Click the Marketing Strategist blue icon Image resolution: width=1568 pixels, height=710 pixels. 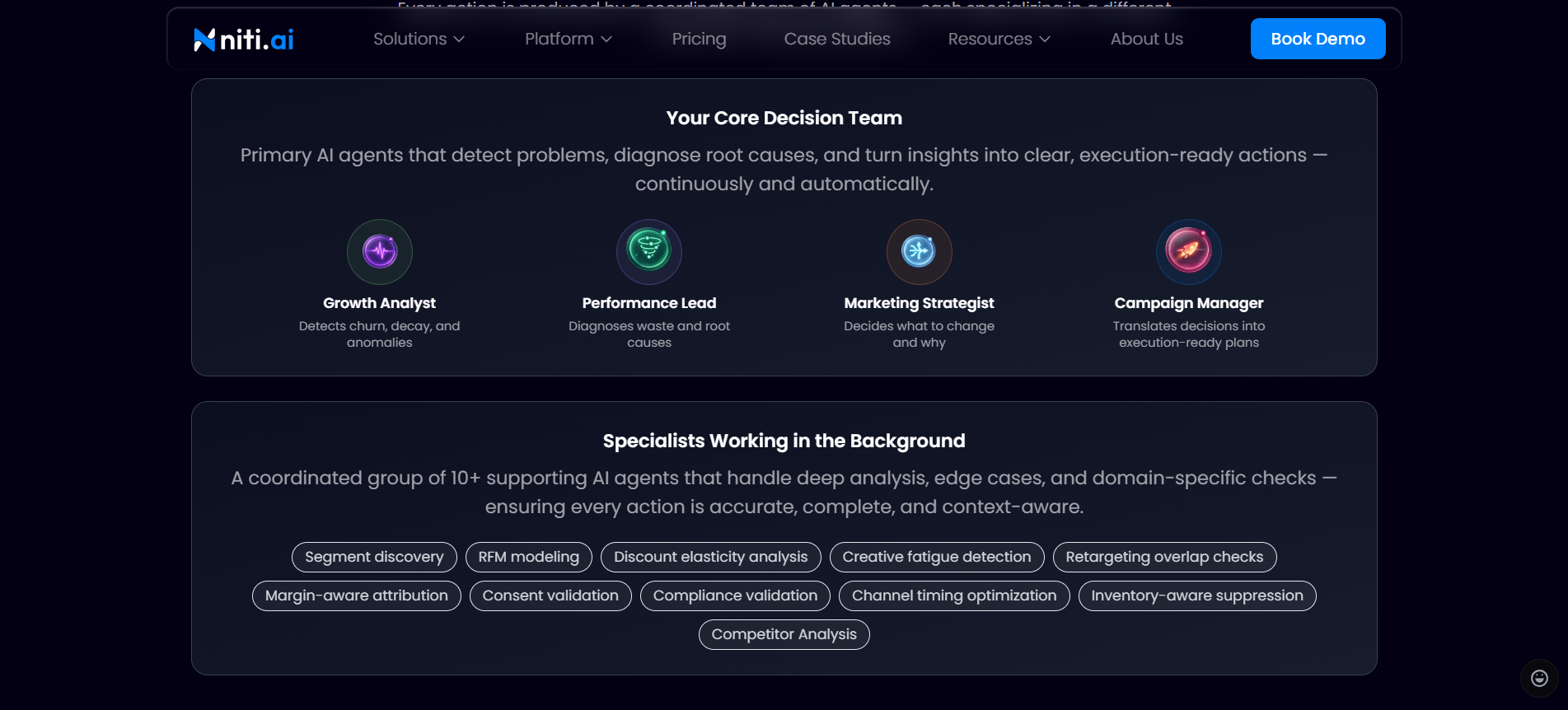tap(919, 251)
